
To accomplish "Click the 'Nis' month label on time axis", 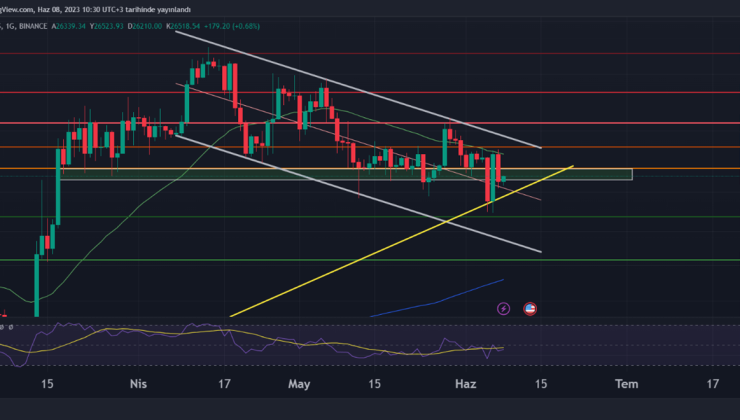I will coord(138,384).
